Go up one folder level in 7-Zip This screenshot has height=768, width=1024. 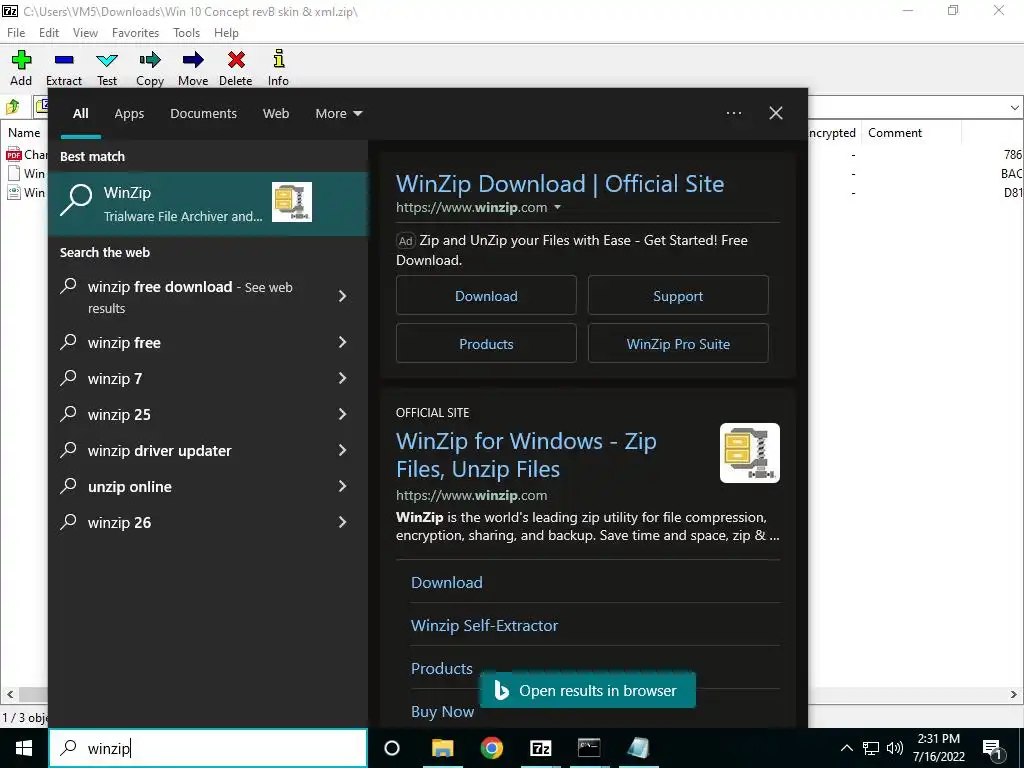point(12,106)
